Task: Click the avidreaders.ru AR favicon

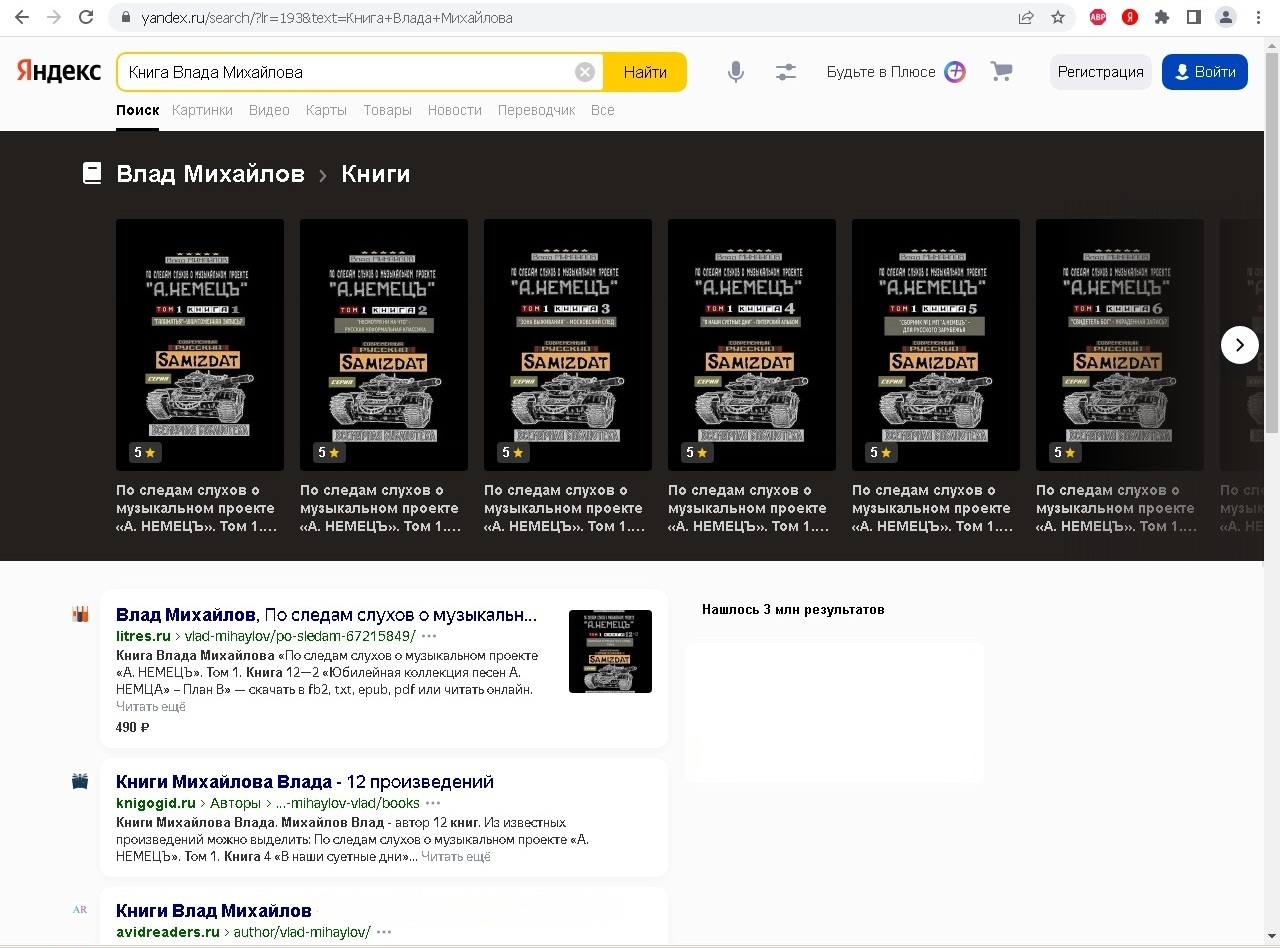Action: point(80,910)
